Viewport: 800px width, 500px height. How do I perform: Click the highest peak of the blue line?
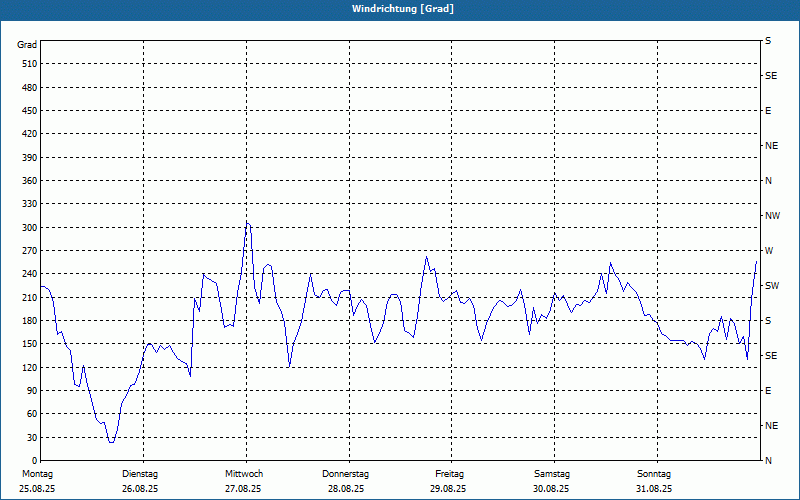click(x=247, y=222)
